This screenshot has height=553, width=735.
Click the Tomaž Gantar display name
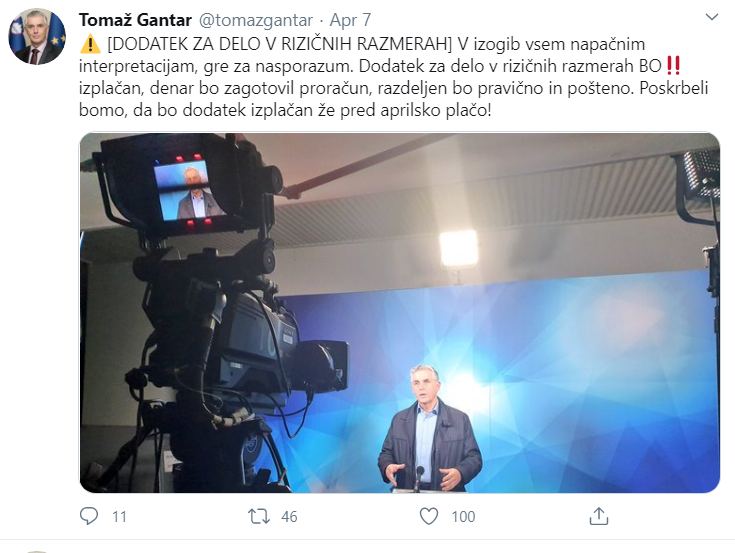(135, 20)
